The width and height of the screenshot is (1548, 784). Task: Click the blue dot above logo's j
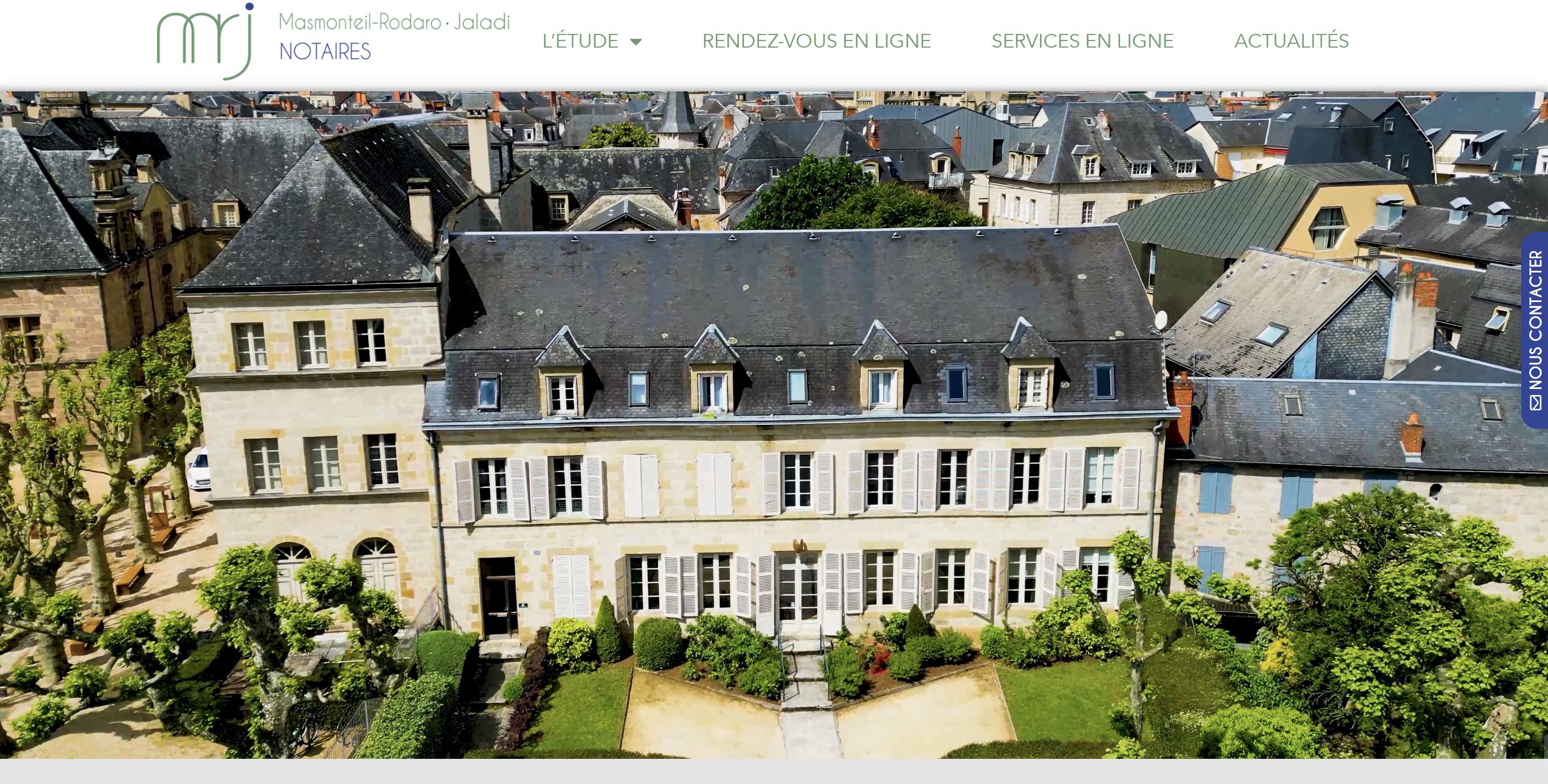tap(250, 7)
